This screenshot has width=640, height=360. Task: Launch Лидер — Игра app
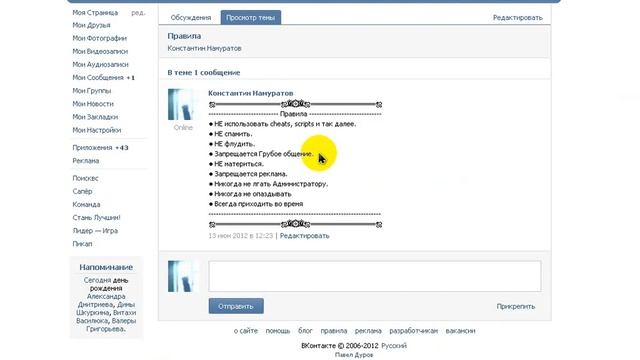pos(95,231)
